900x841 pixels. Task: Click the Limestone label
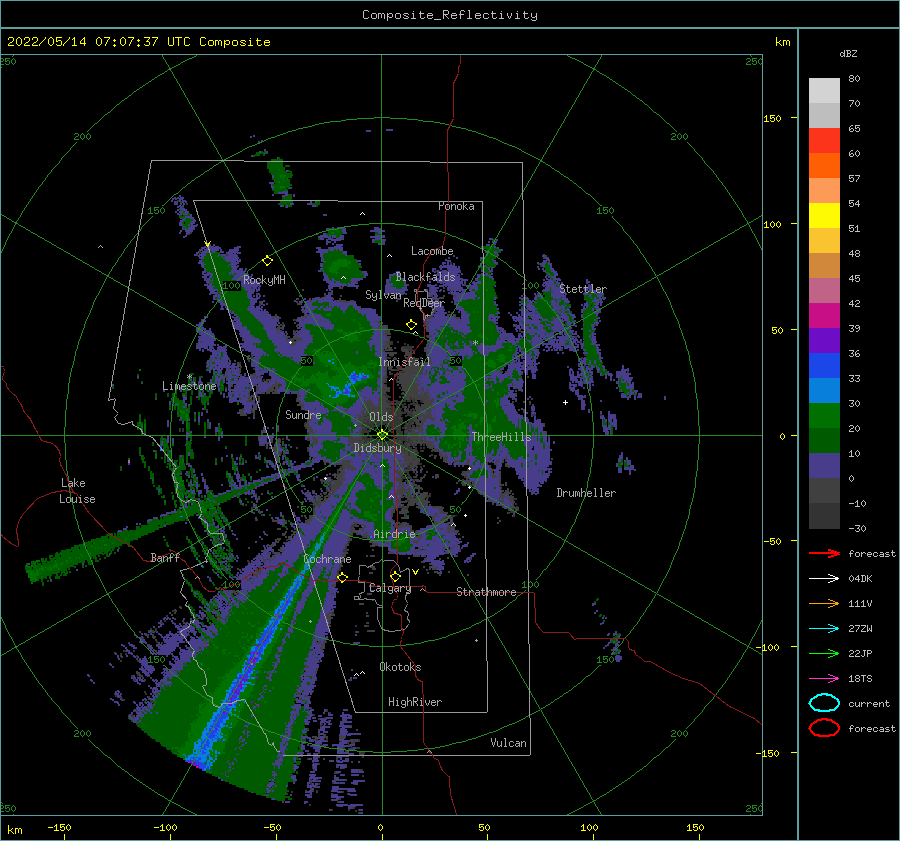point(189,386)
